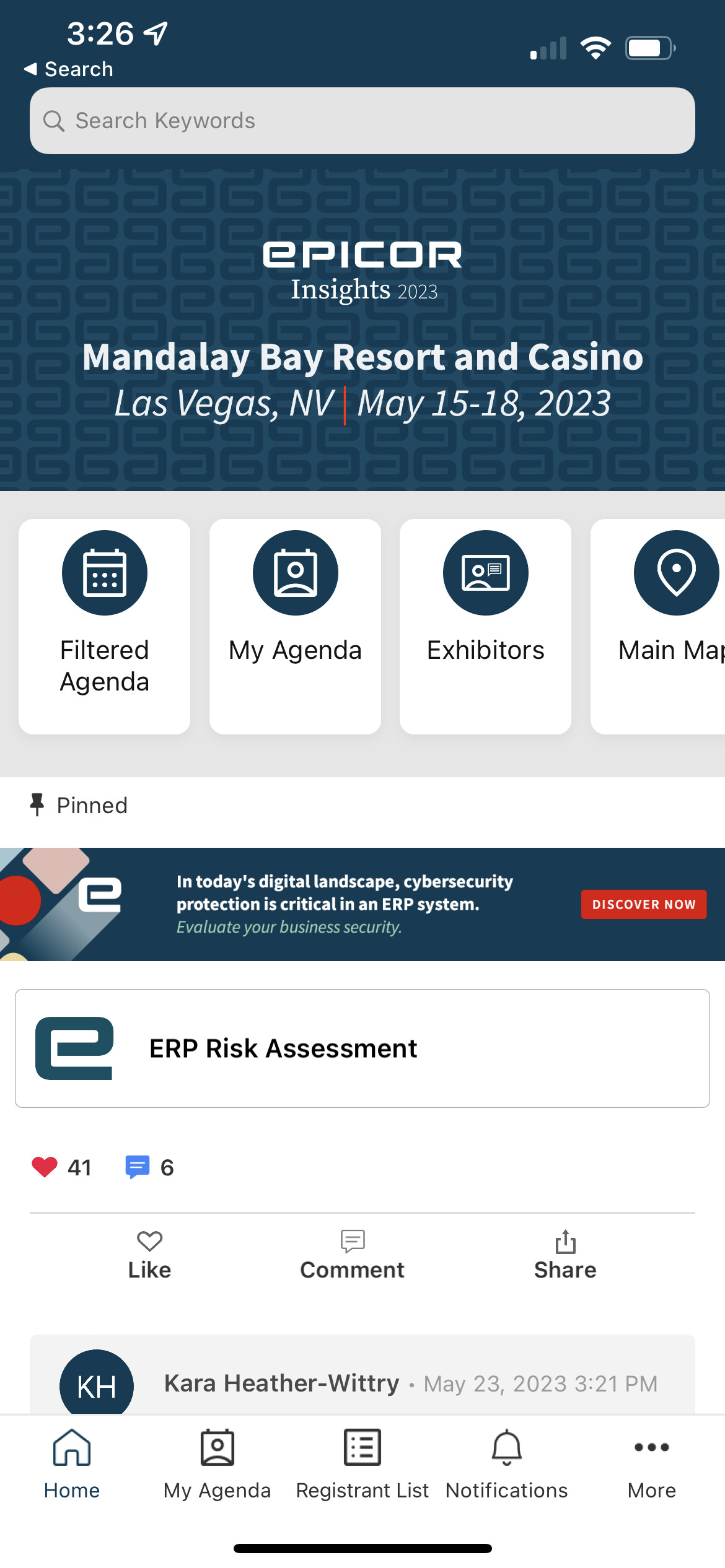Tap the magnifying glass search icon
Screen dimensions: 725x1568
[54, 121]
